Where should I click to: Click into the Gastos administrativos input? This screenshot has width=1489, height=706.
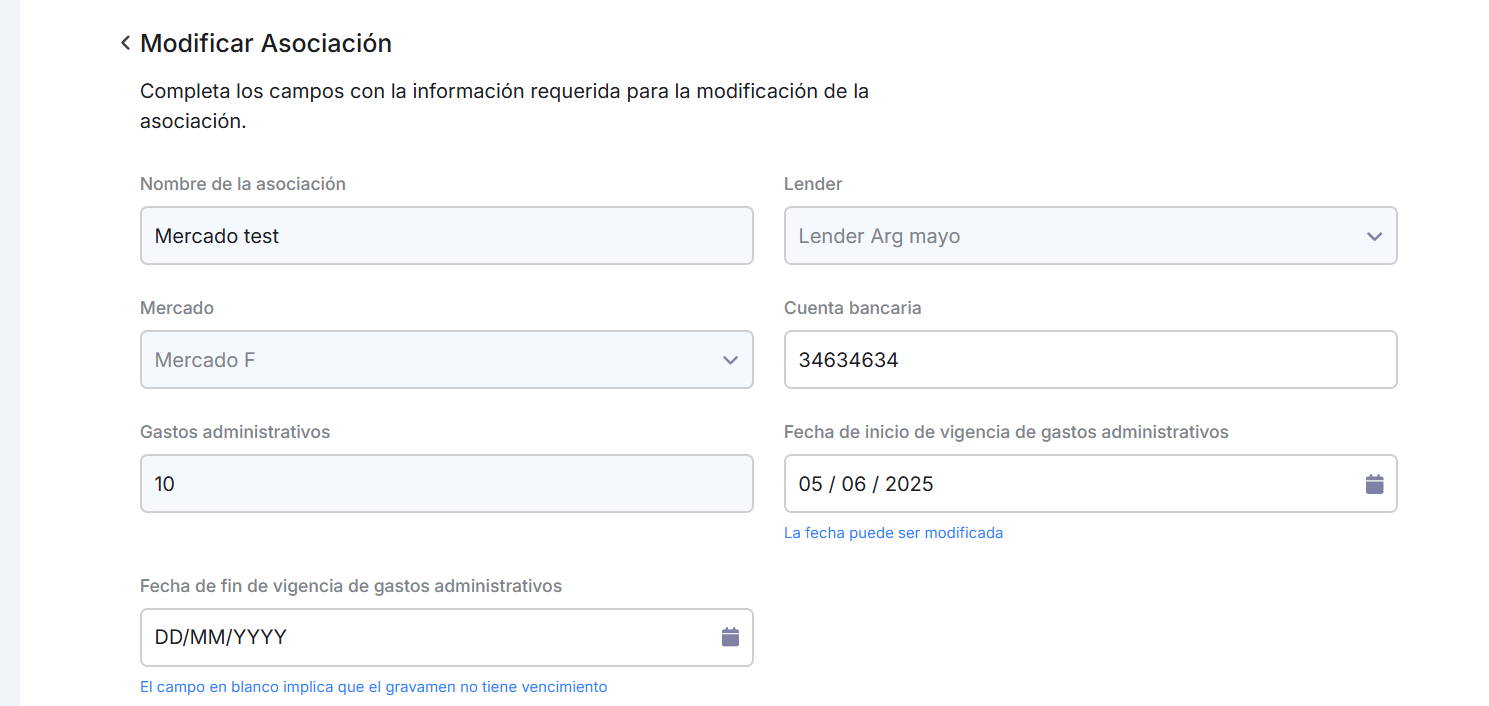[x=446, y=484]
